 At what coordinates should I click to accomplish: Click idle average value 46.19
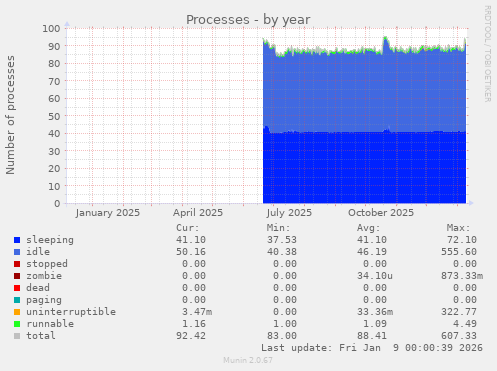pyautogui.click(x=372, y=252)
